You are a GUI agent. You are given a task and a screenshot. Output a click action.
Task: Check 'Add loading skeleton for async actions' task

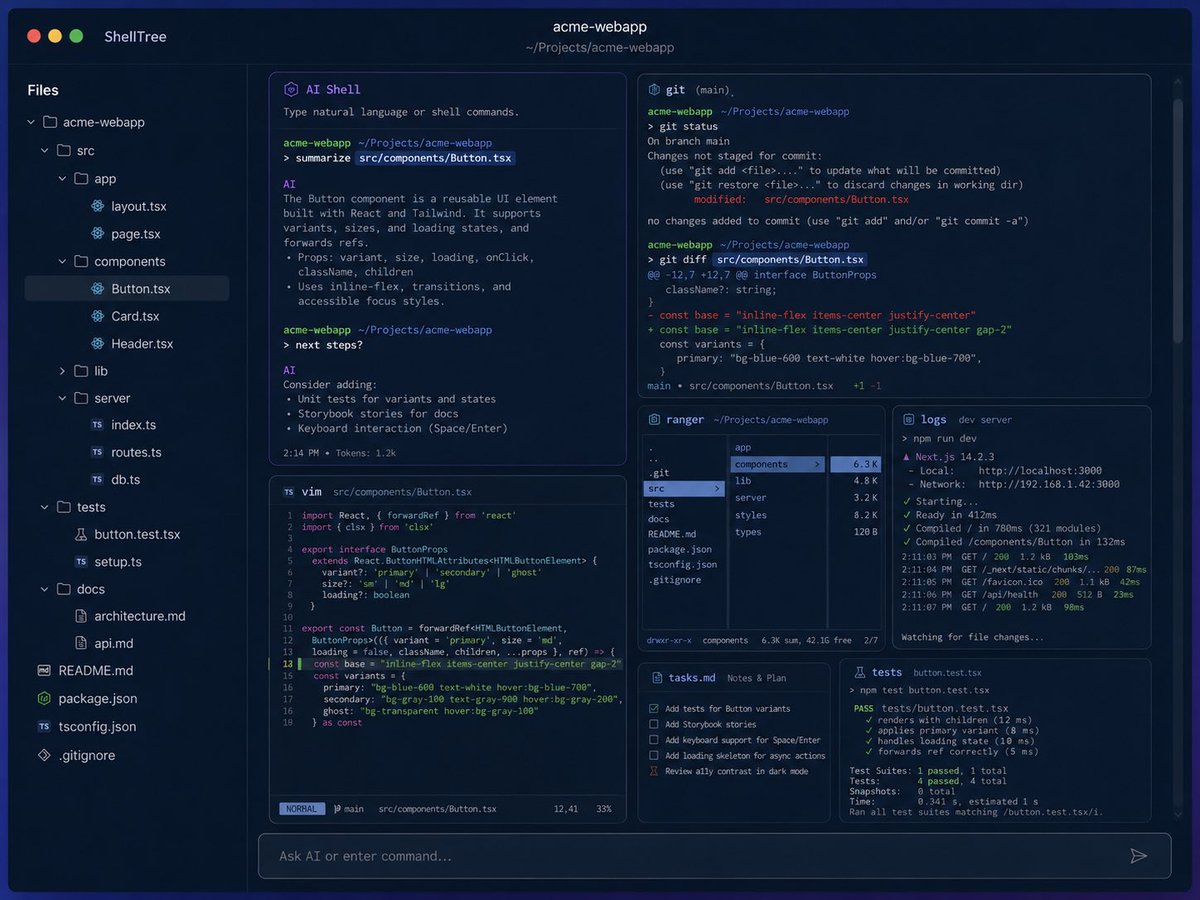pyautogui.click(x=654, y=756)
